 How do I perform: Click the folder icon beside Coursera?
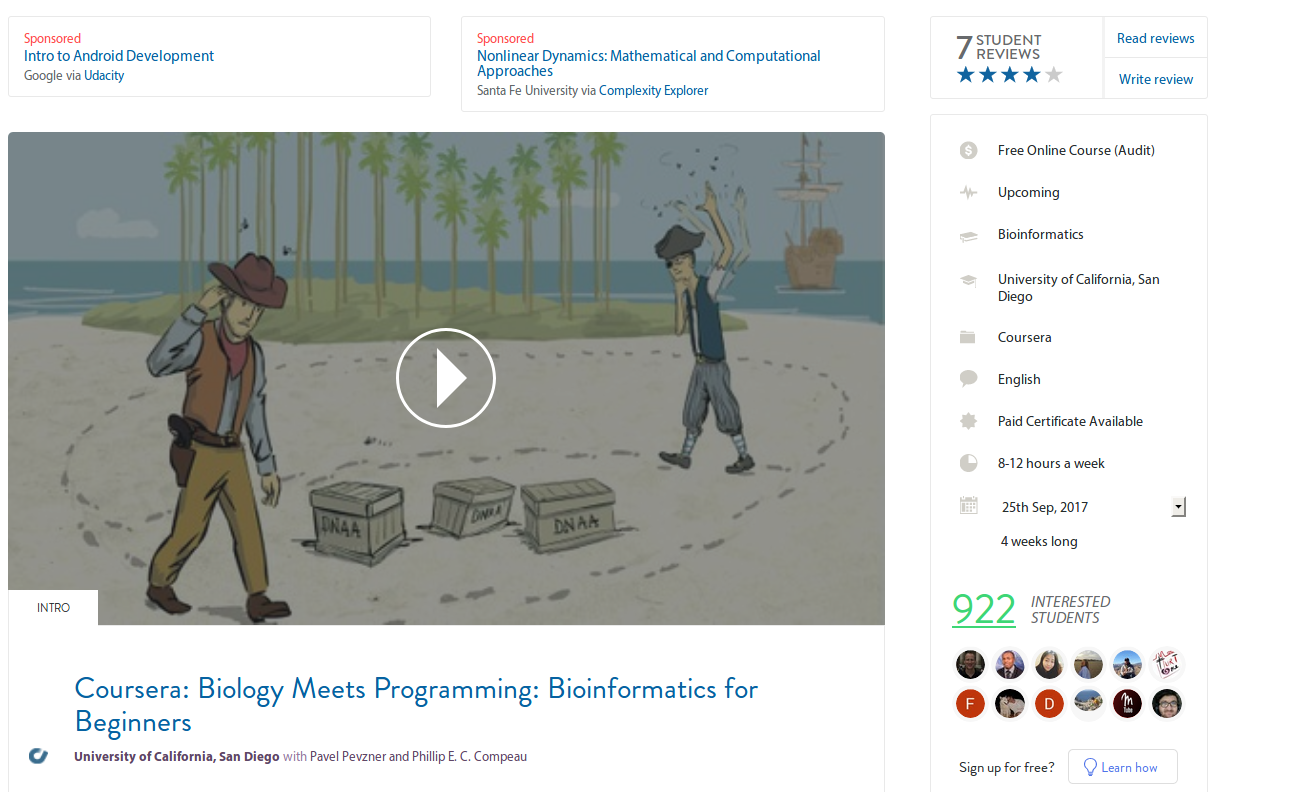point(967,337)
